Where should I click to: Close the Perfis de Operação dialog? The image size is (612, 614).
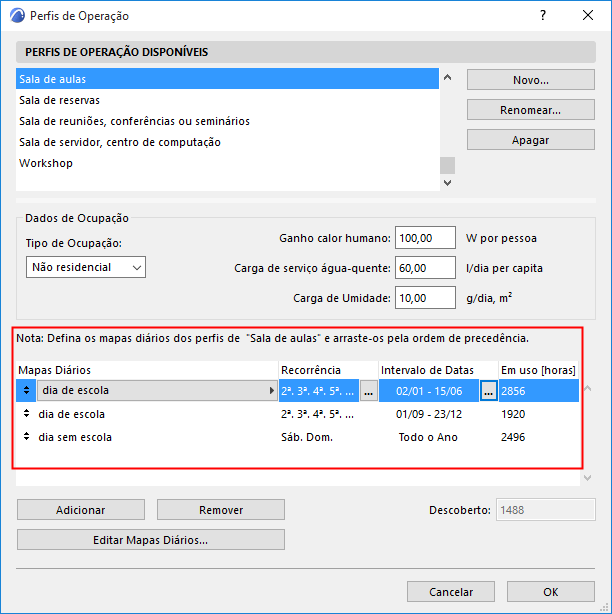click(588, 15)
